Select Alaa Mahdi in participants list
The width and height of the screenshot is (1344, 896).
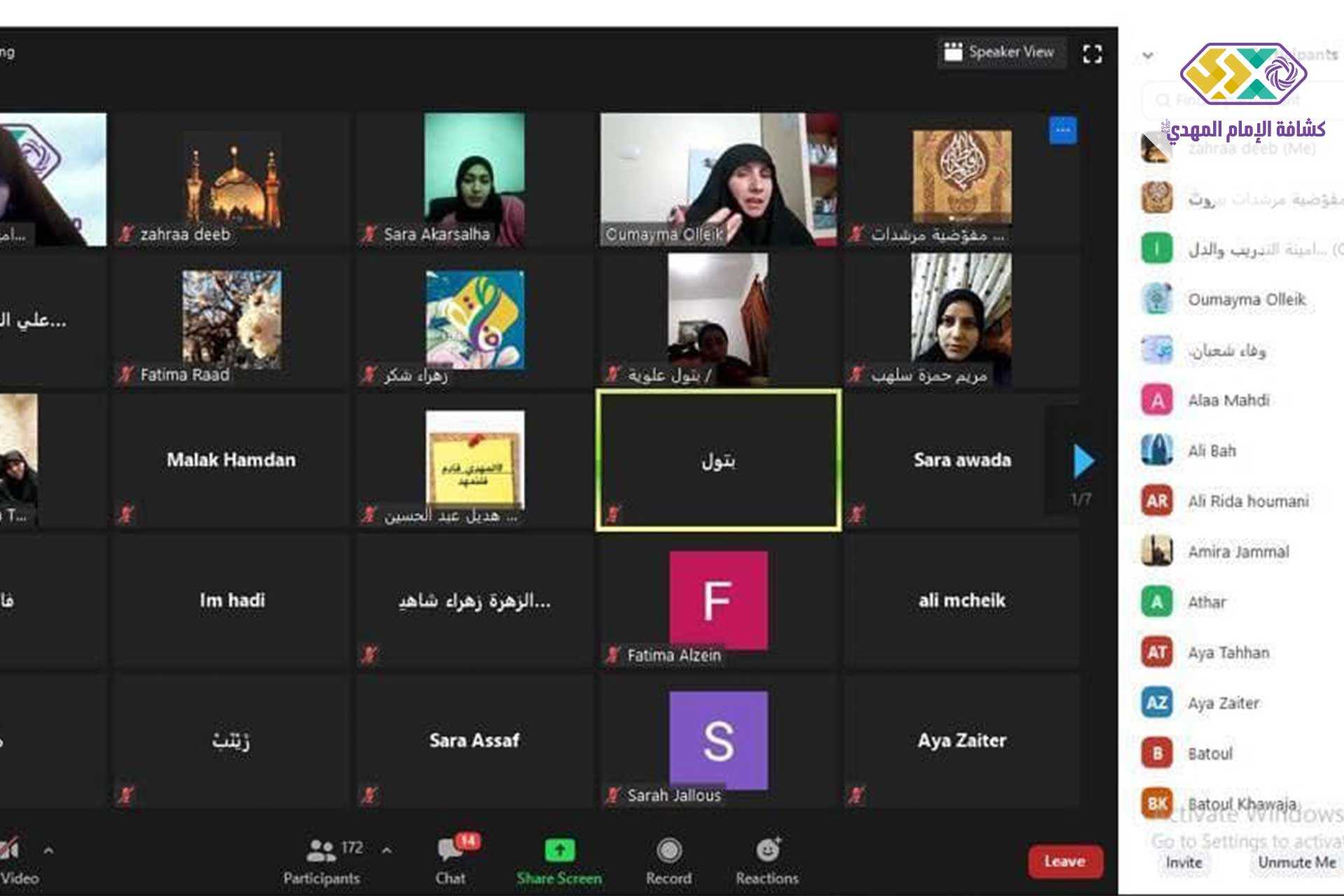click(x=1228, y=400)
